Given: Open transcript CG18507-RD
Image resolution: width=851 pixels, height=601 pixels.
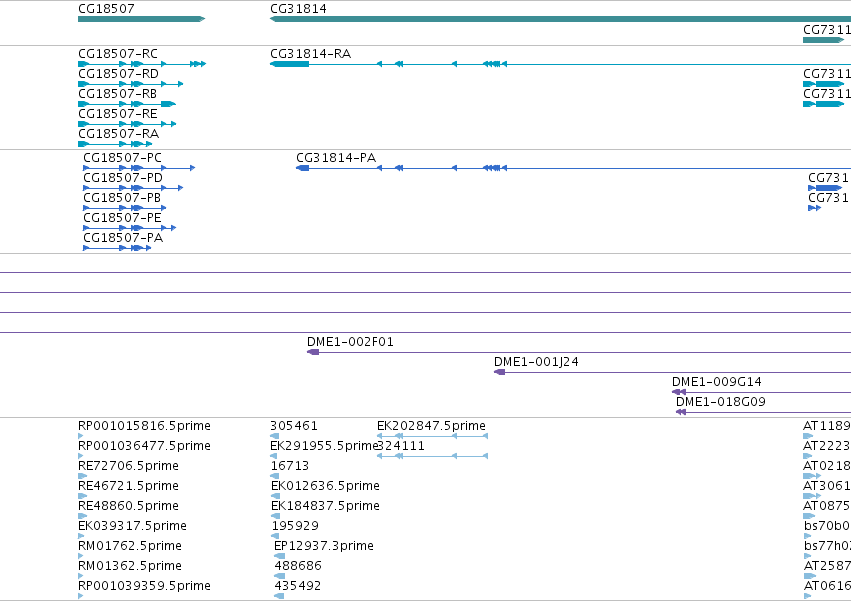Looking at the screenshot, I should point(118,74).
